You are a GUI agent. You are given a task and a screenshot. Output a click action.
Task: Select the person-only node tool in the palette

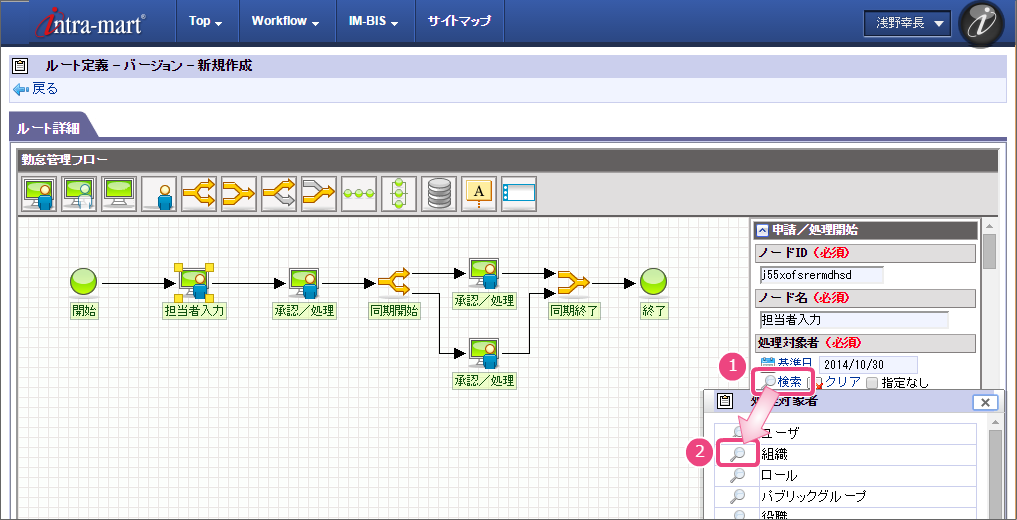click(159, 194)
